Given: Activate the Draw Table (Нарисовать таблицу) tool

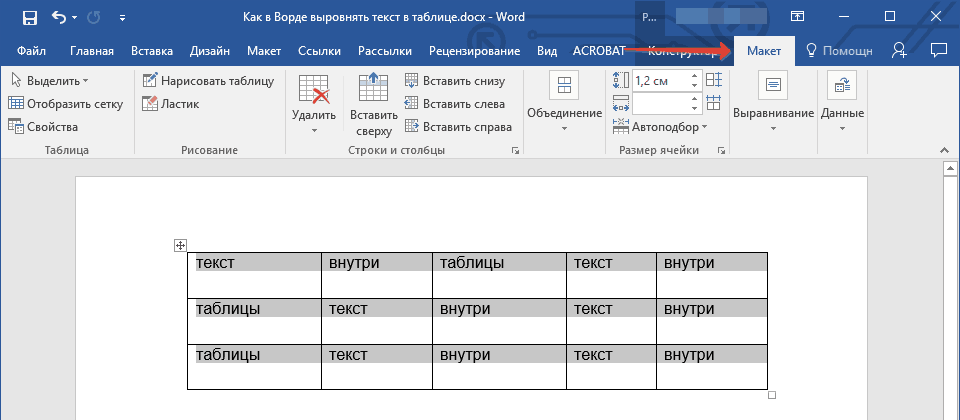Looking at the screenshot, I should [x=207, y=81].
